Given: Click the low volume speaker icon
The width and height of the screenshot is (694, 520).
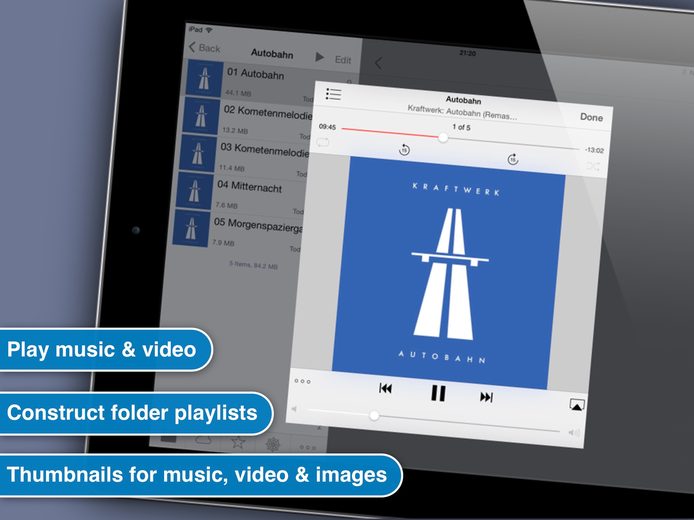Looking at the screenshot, I should (x=293, y=409).
